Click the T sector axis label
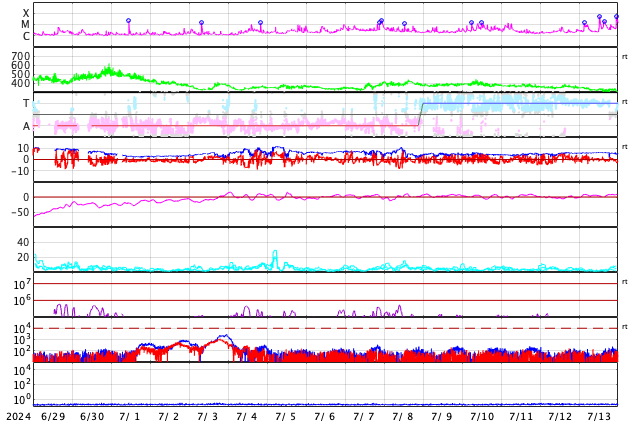Screen dimensions: 634x424 tap(26, 103)
